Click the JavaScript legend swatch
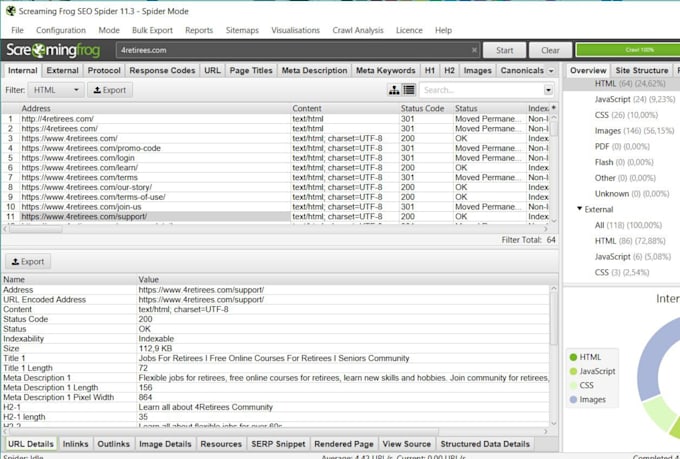680x459 pixels. 573,371
